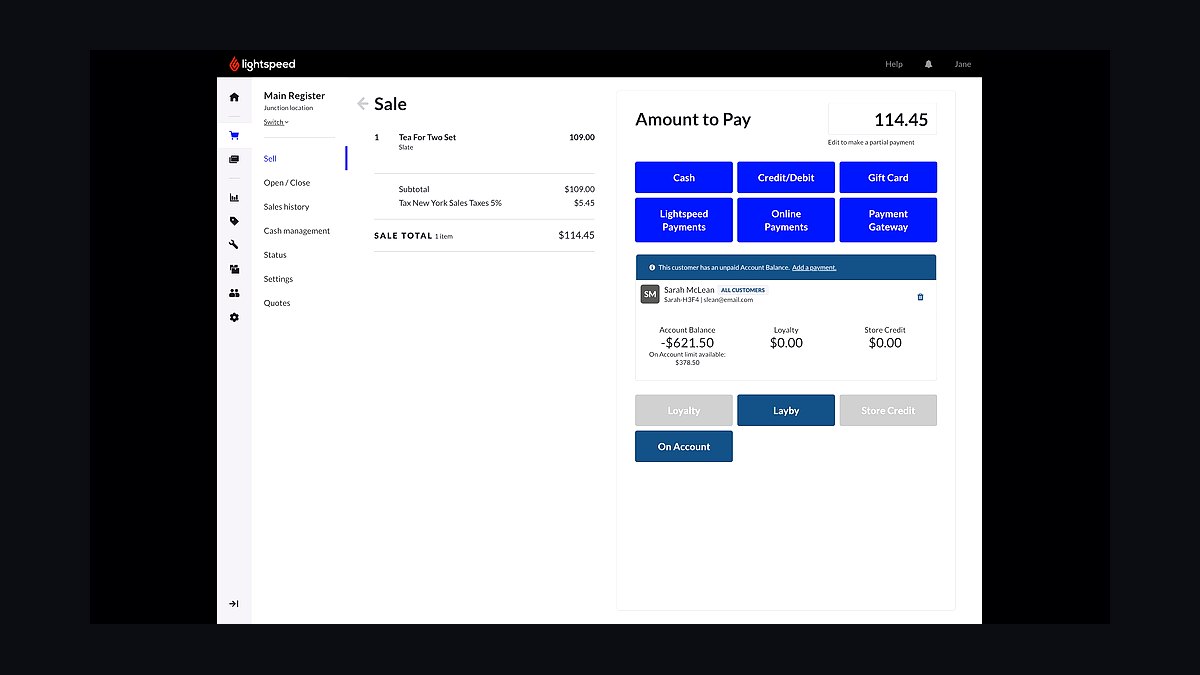This screenshot has width=1200, height=675.
Task: Click the ALL CUSTOMERS tag
Action: (743, 290)
